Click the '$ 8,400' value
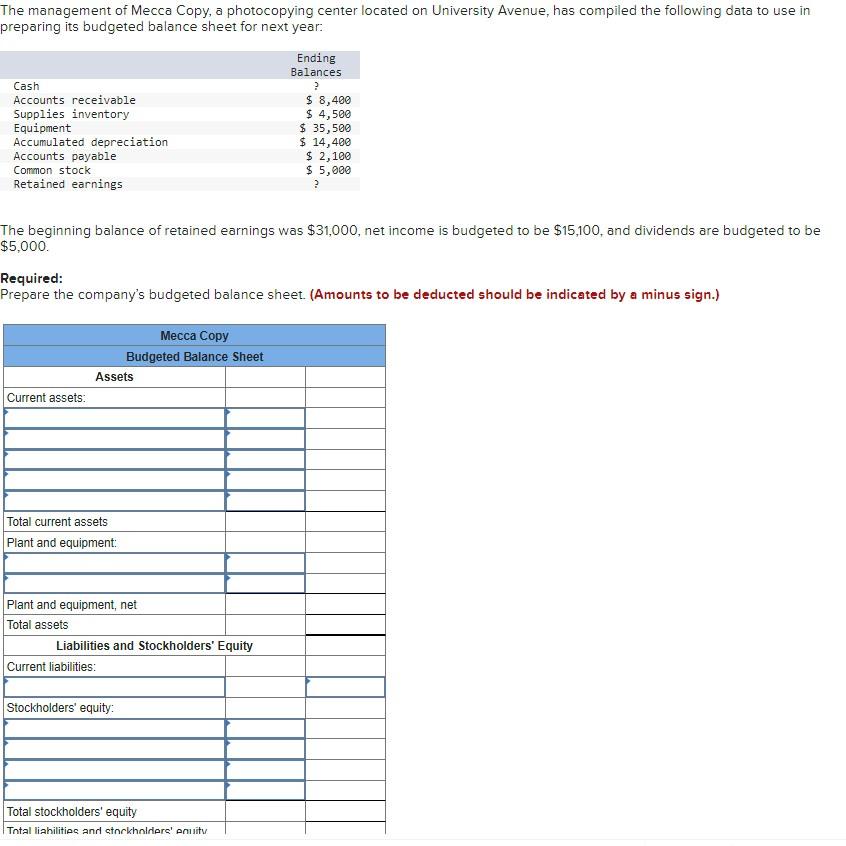 pos(328,100)
